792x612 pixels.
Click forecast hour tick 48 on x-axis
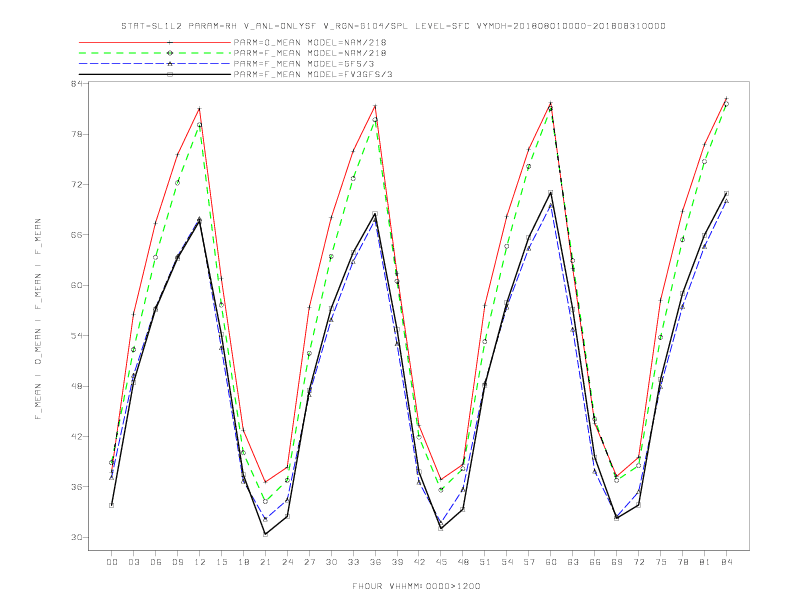(x=463, y=562)
